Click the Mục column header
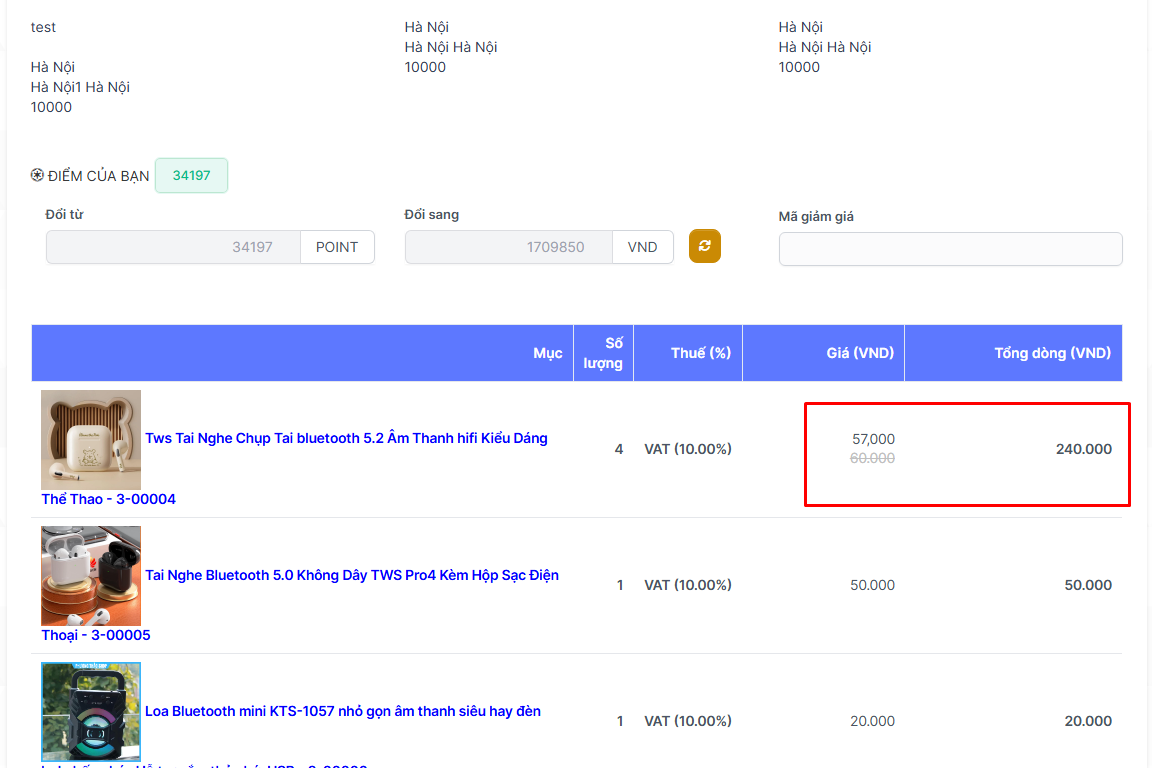The image size is (1152, 768). 547,353
